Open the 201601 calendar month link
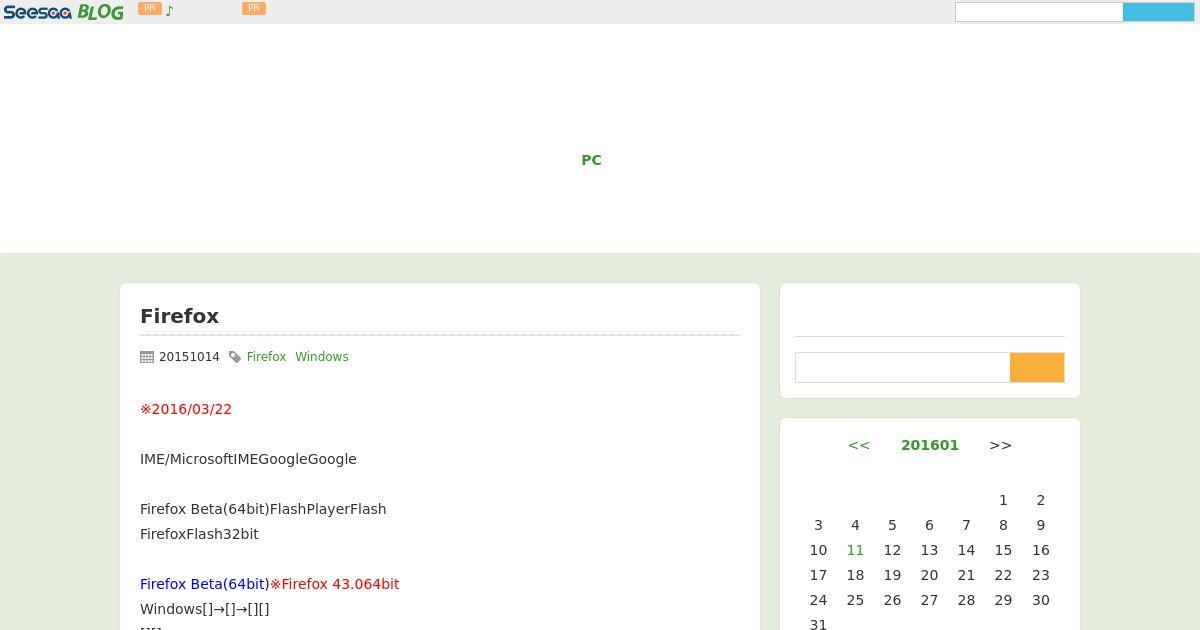Image resolution: width=1200 pixels, height=630 pixels. (x=930, y=445)
